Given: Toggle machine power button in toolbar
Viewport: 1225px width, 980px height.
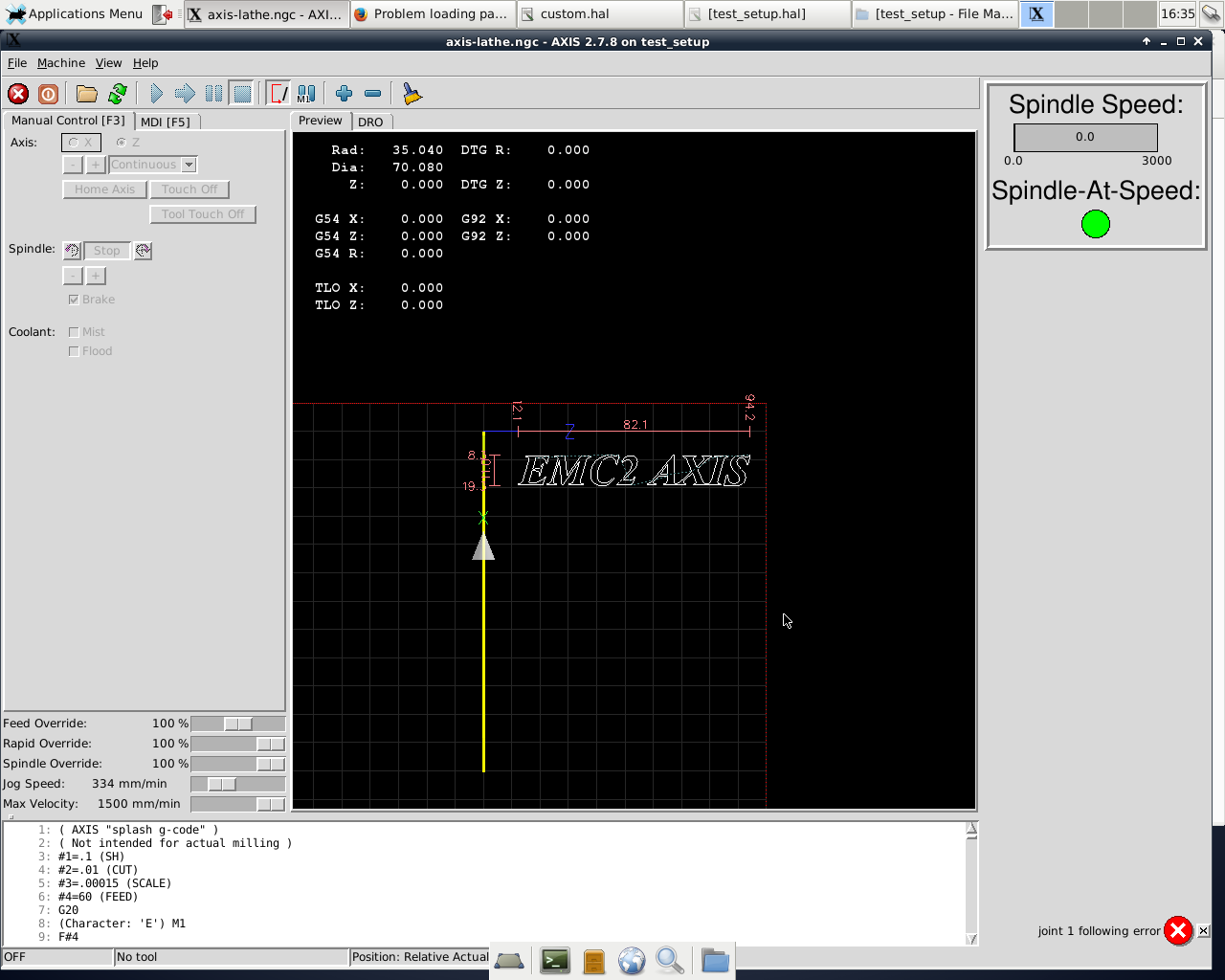Looking at the screenshot, I should point(48,94).
